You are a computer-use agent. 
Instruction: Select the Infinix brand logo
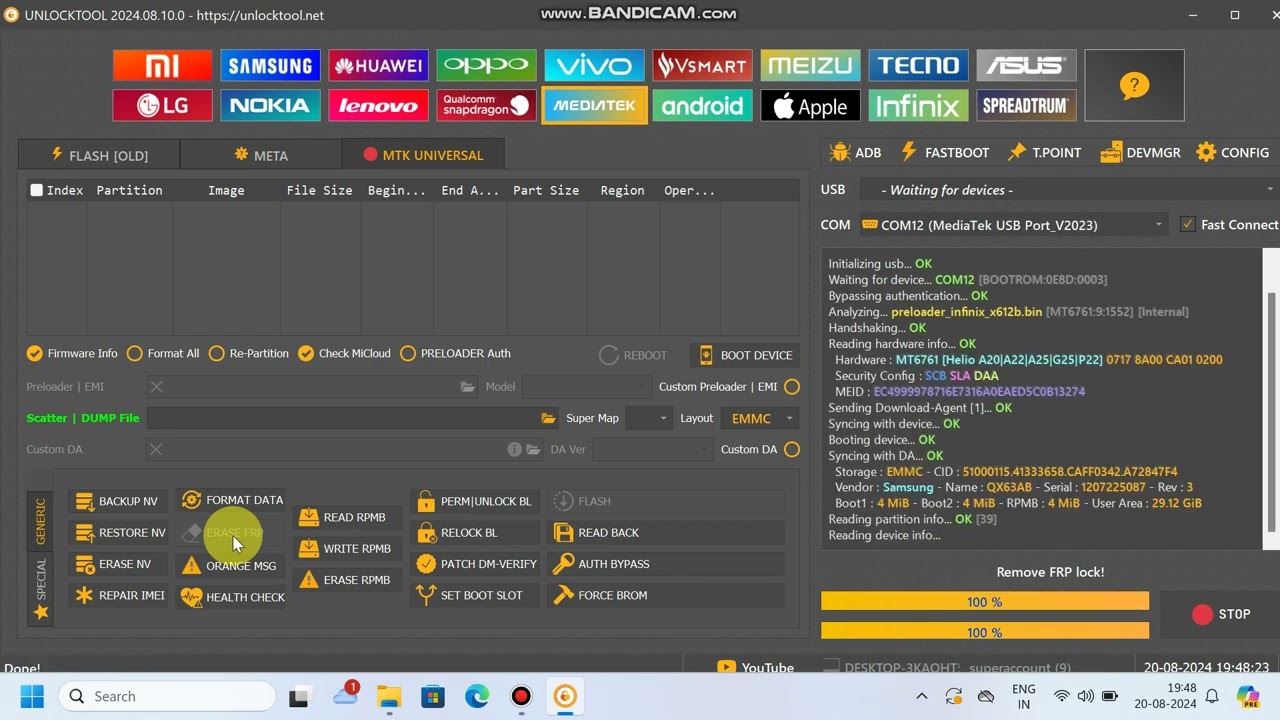click(918, 105)
